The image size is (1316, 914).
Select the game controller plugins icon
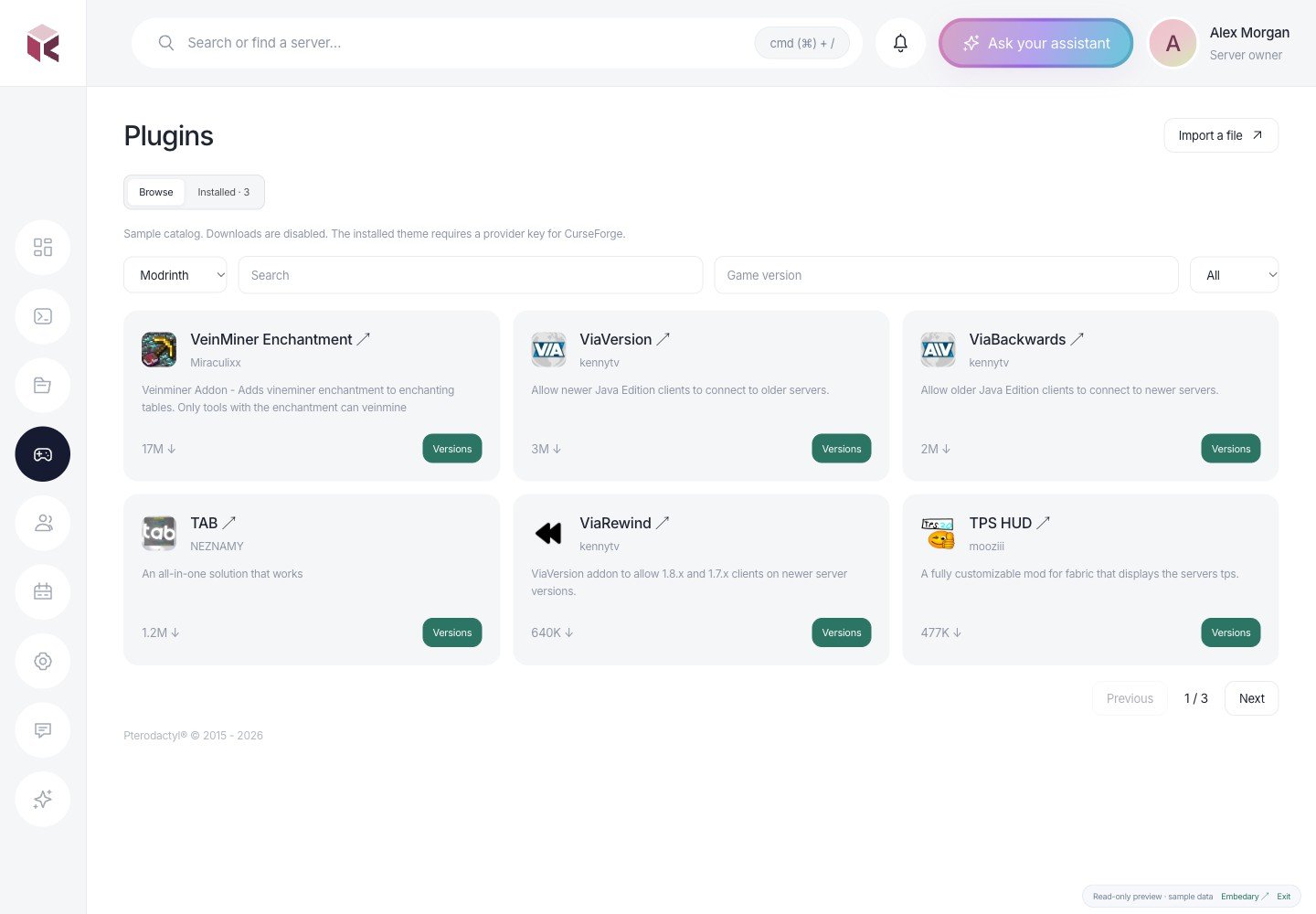tap(43, 454)
